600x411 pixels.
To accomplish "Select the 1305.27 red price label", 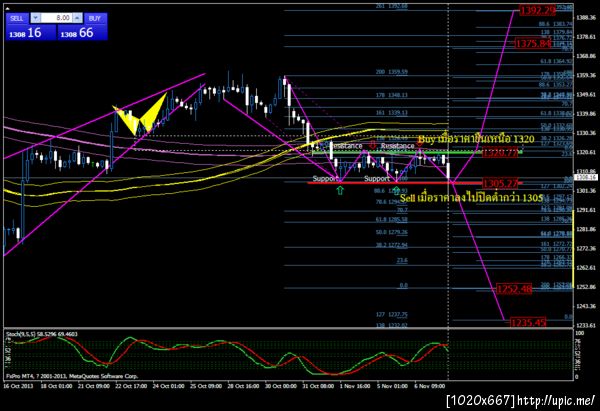I will point(500,183).
